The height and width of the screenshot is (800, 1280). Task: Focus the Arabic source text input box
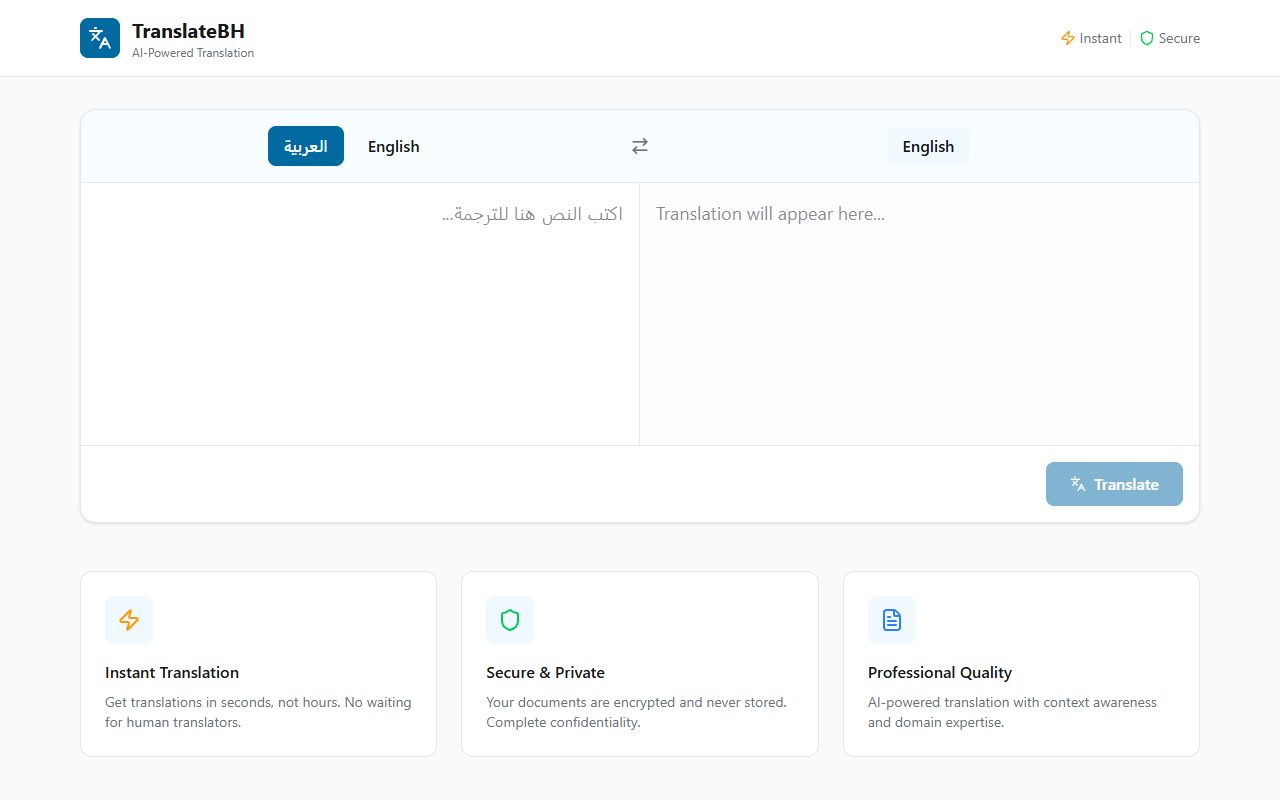360,310
